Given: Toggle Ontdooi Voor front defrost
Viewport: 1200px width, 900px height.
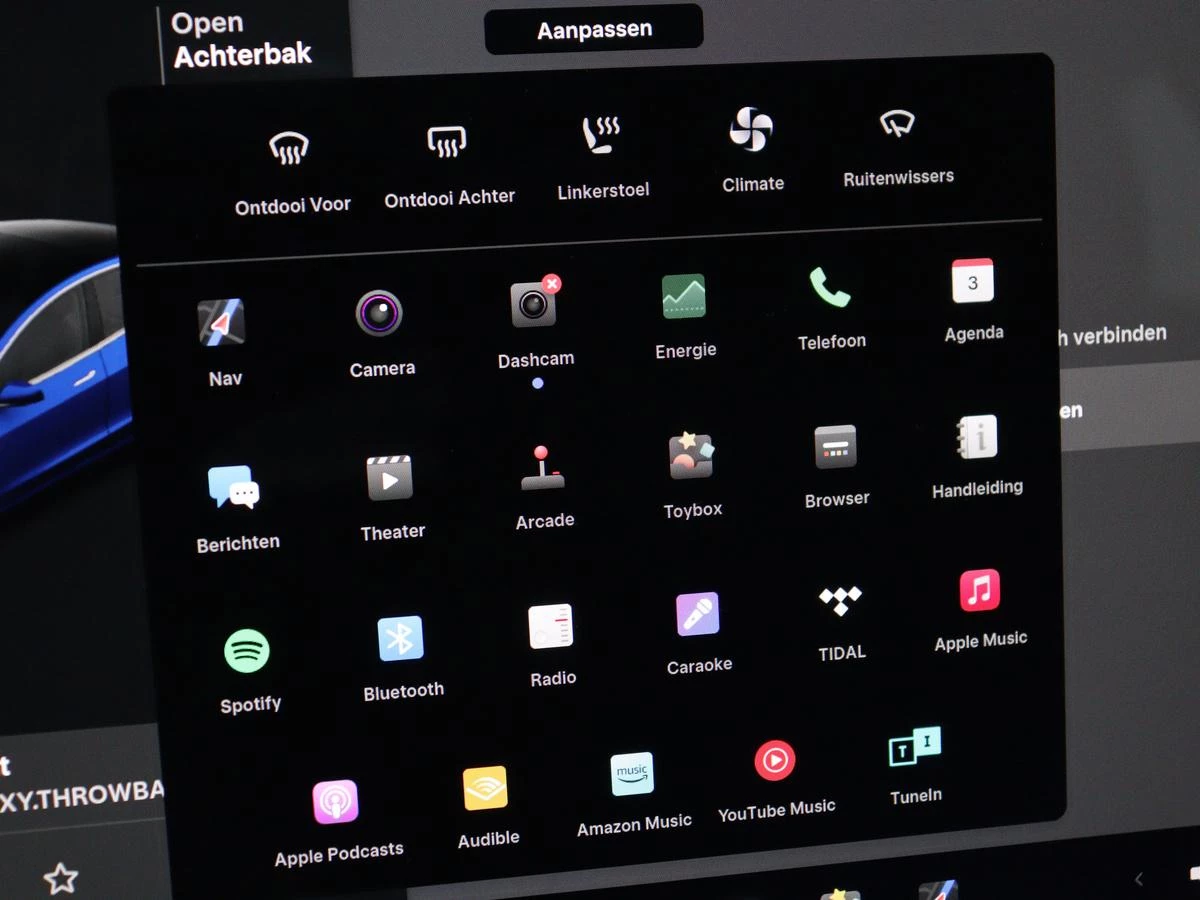Looking at the screenshot, I should tap(289, 149).
